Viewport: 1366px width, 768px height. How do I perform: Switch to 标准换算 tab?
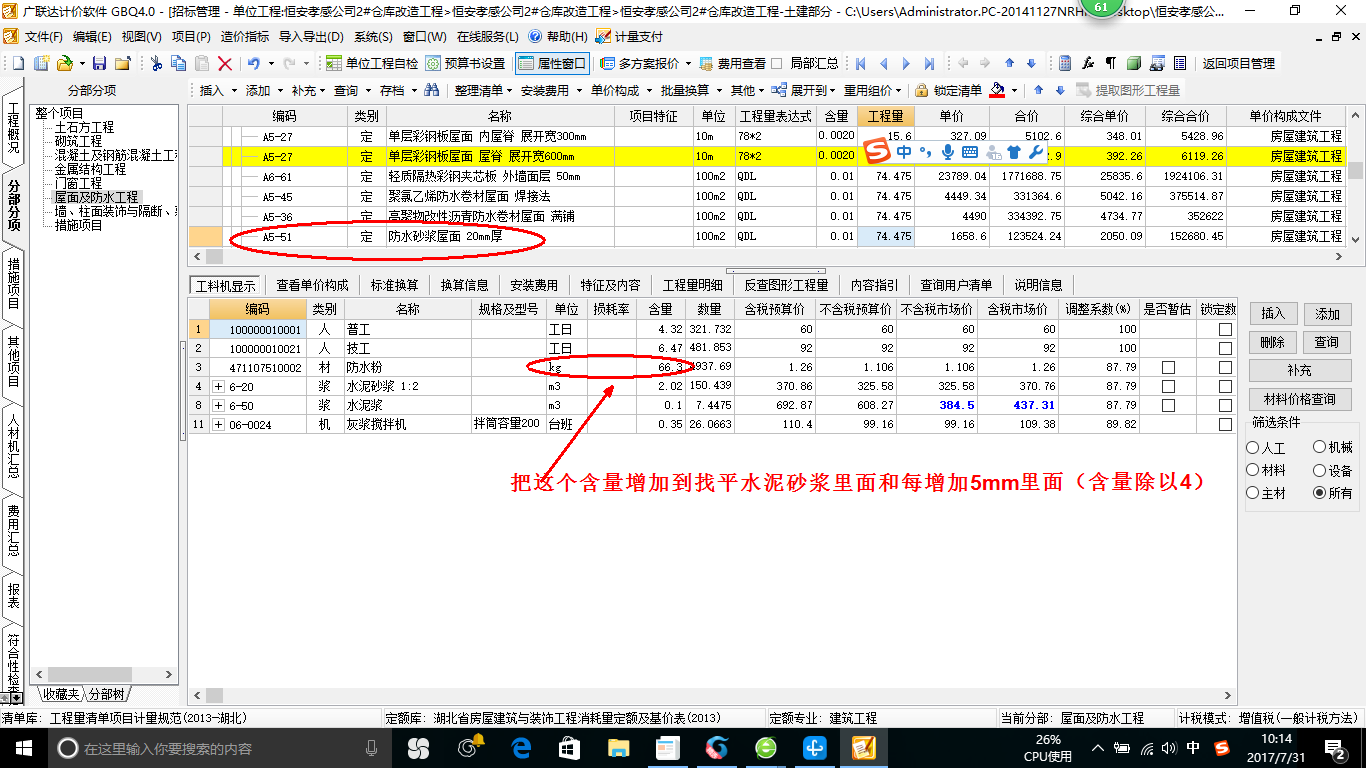click(394, 285)
